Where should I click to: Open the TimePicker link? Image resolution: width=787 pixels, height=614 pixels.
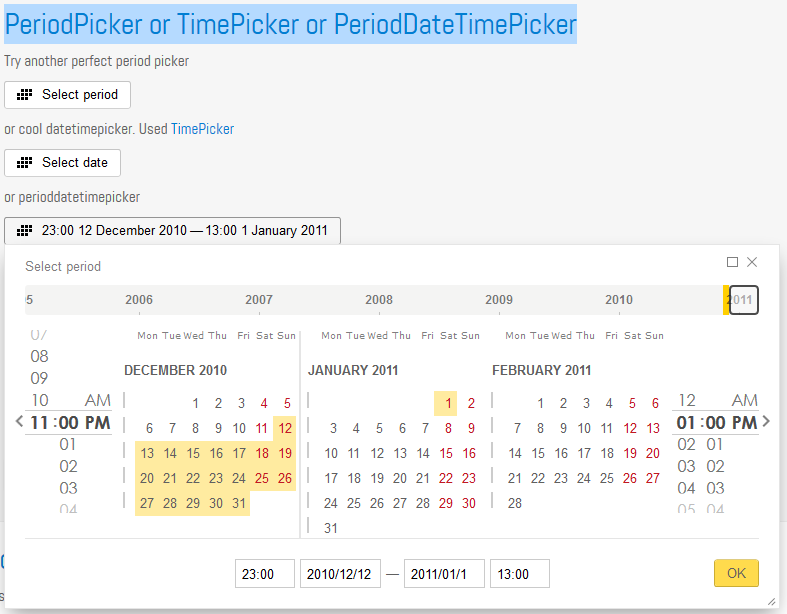202,129
